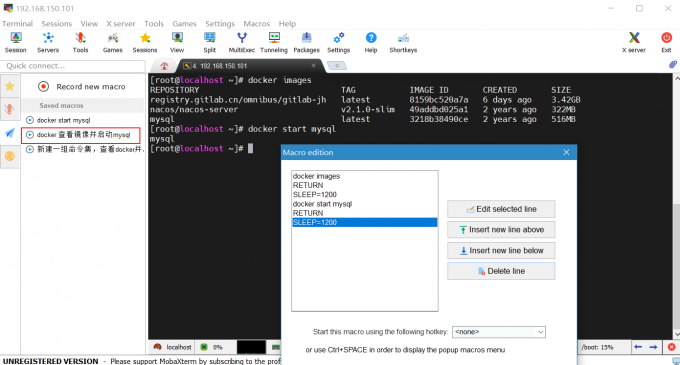680x365 pixels.
Task: Click the Exit toolbar icon
Action: [667, 42]
